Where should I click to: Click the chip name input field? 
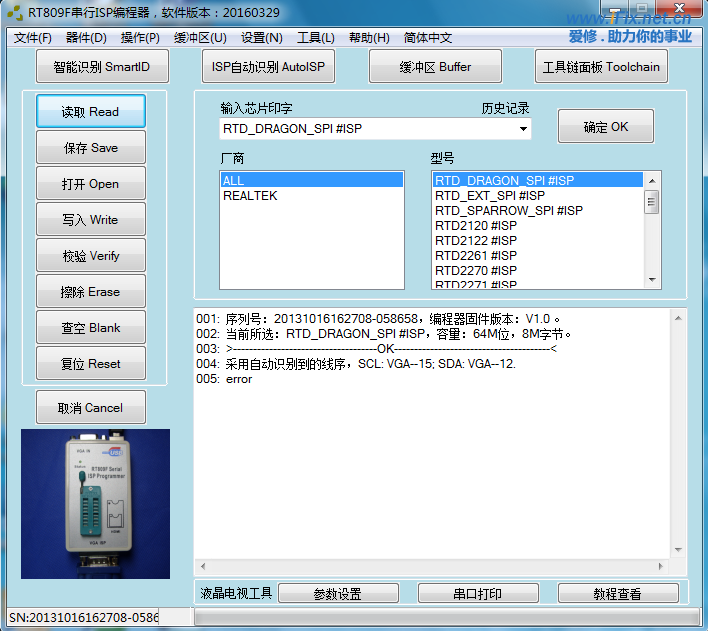[x=365, y=129]
